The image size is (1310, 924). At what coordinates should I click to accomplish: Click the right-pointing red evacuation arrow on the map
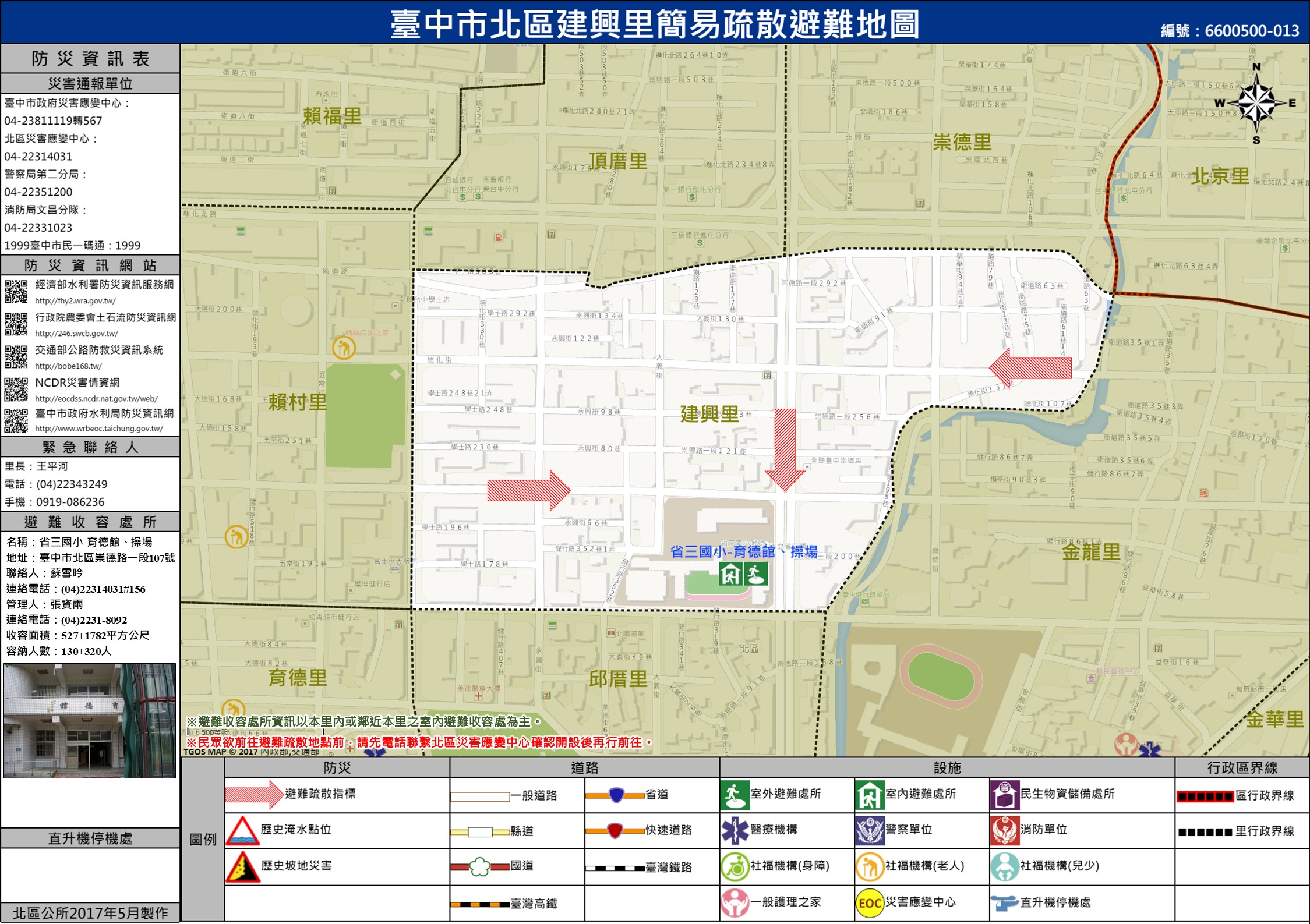click(529, 491)
